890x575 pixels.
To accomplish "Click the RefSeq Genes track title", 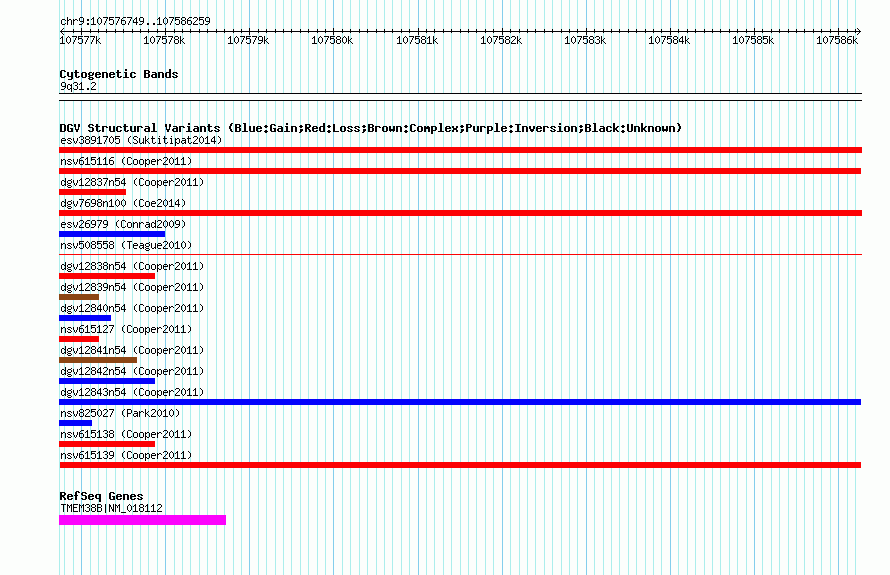I will [101, 496].
